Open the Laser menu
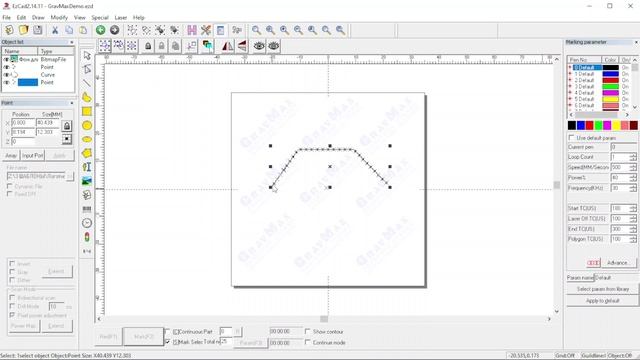Viewport: 640px width, 360px height. coord(121,18)
